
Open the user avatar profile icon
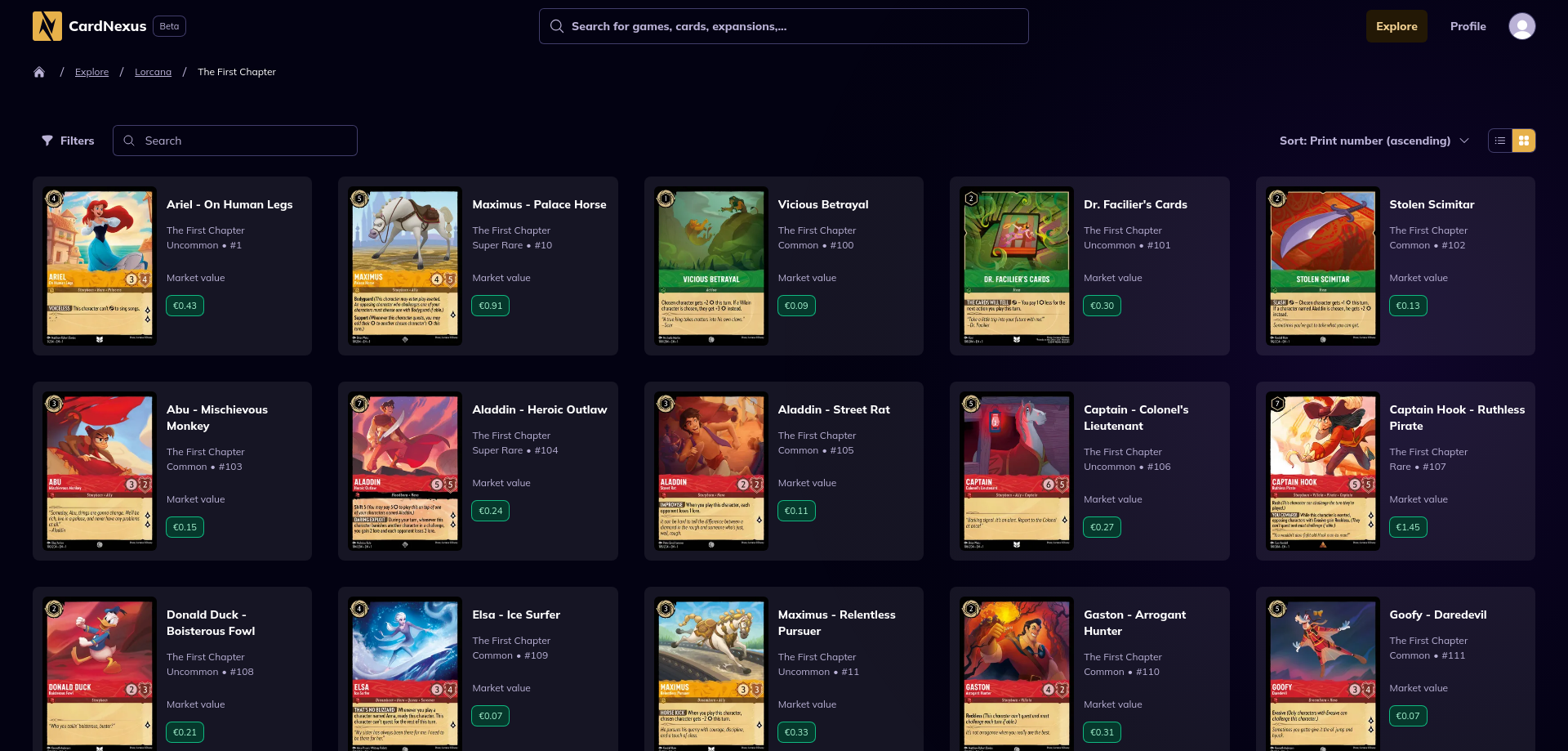[x=1521, y=26]
